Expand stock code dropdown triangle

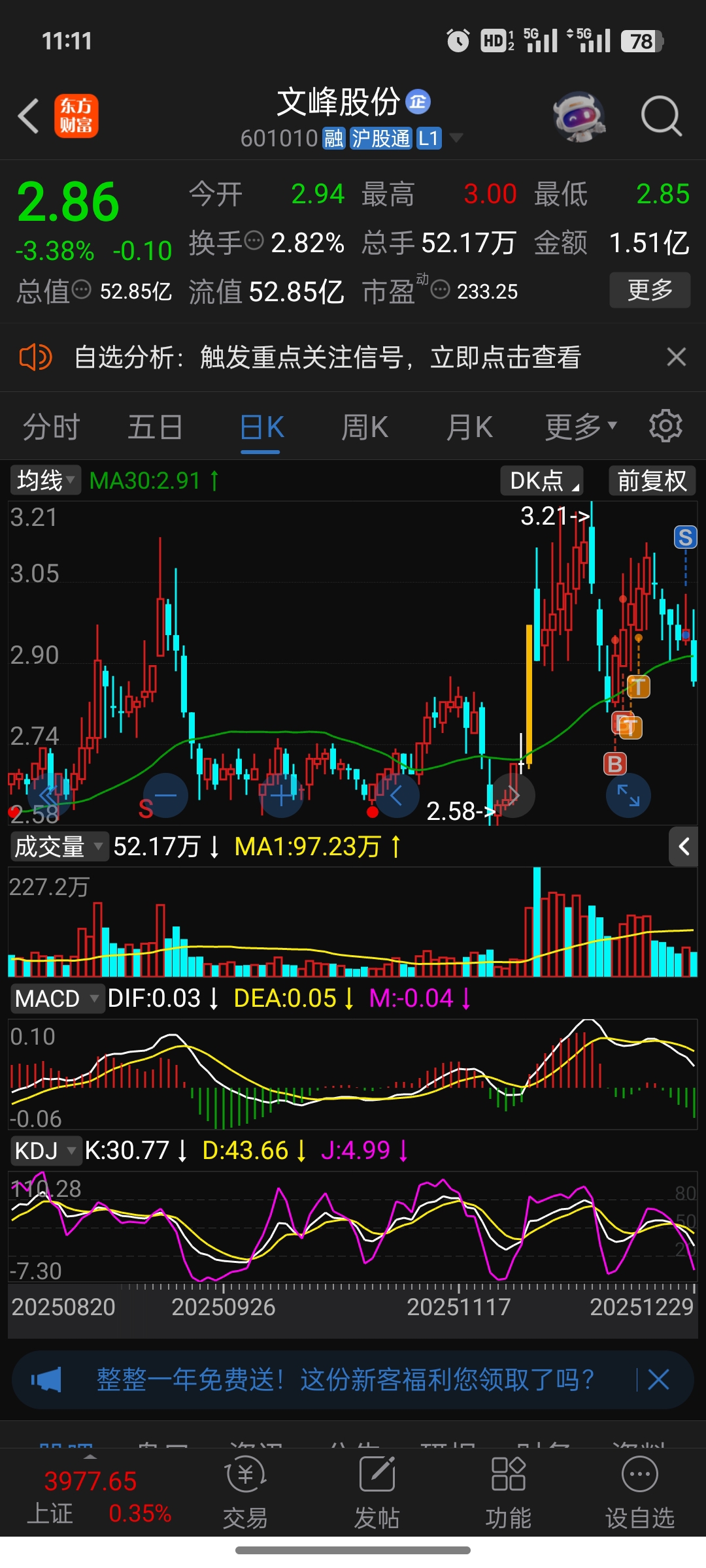tap(456, 138)
